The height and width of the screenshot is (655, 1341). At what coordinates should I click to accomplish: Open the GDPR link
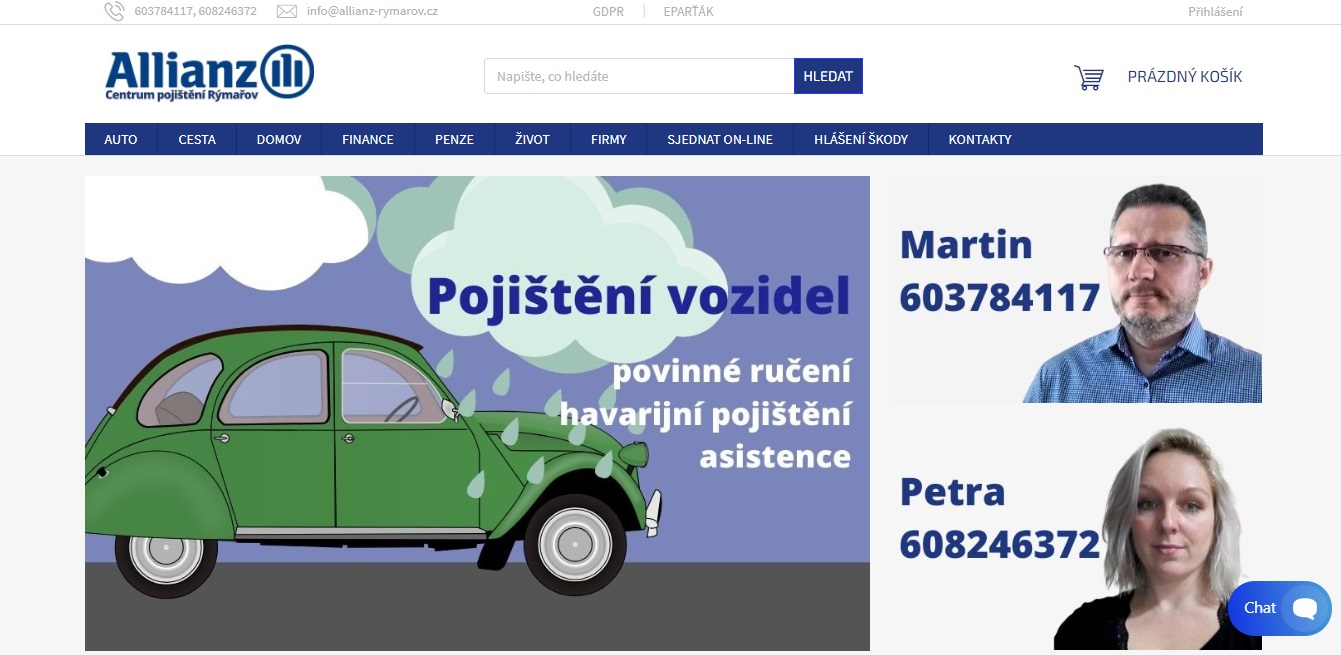point(608,12)
